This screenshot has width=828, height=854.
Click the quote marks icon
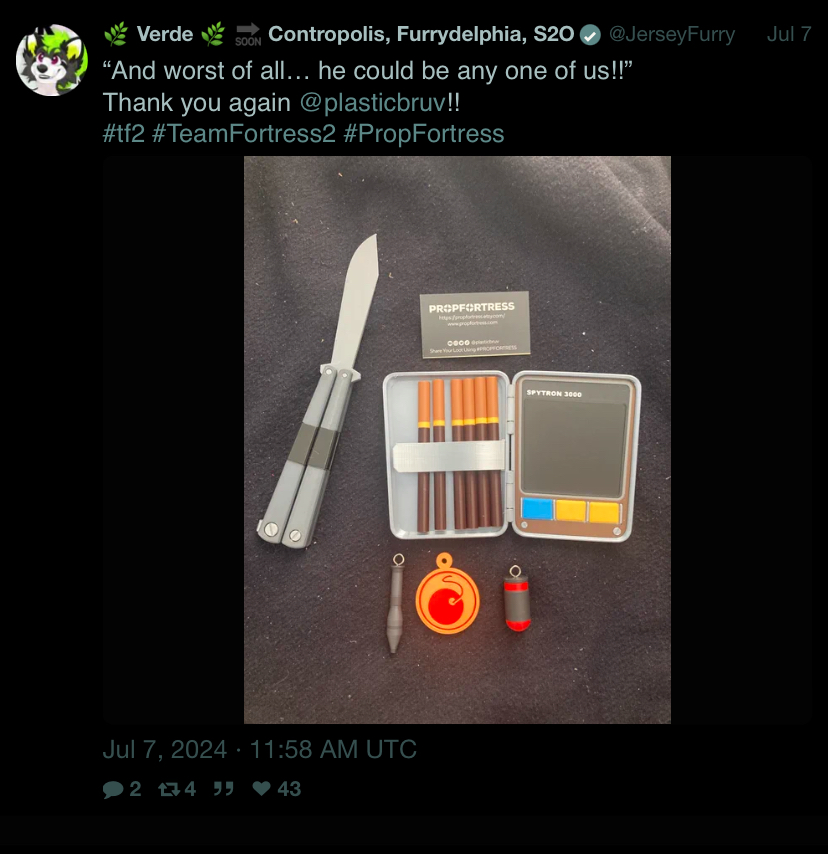223,789
